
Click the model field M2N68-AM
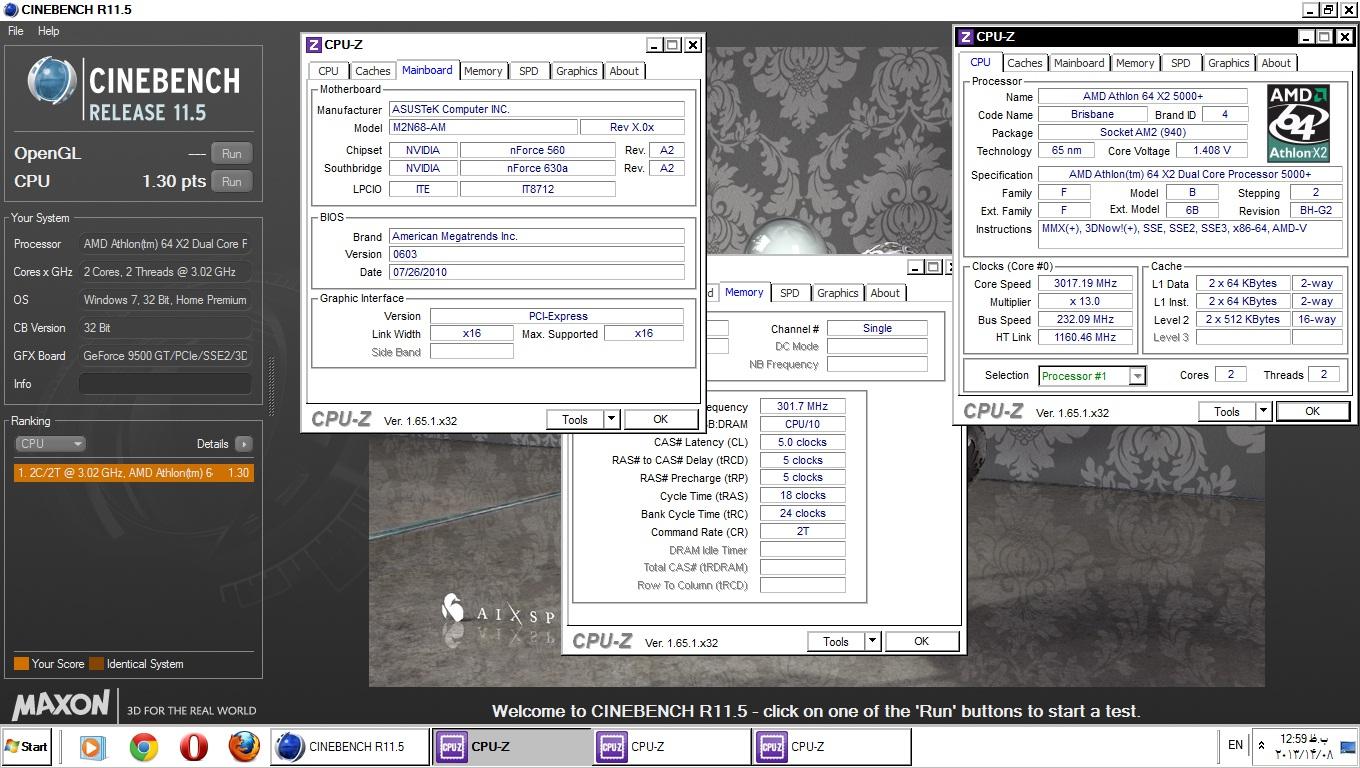pyautogui.click(x=483, y=128)
